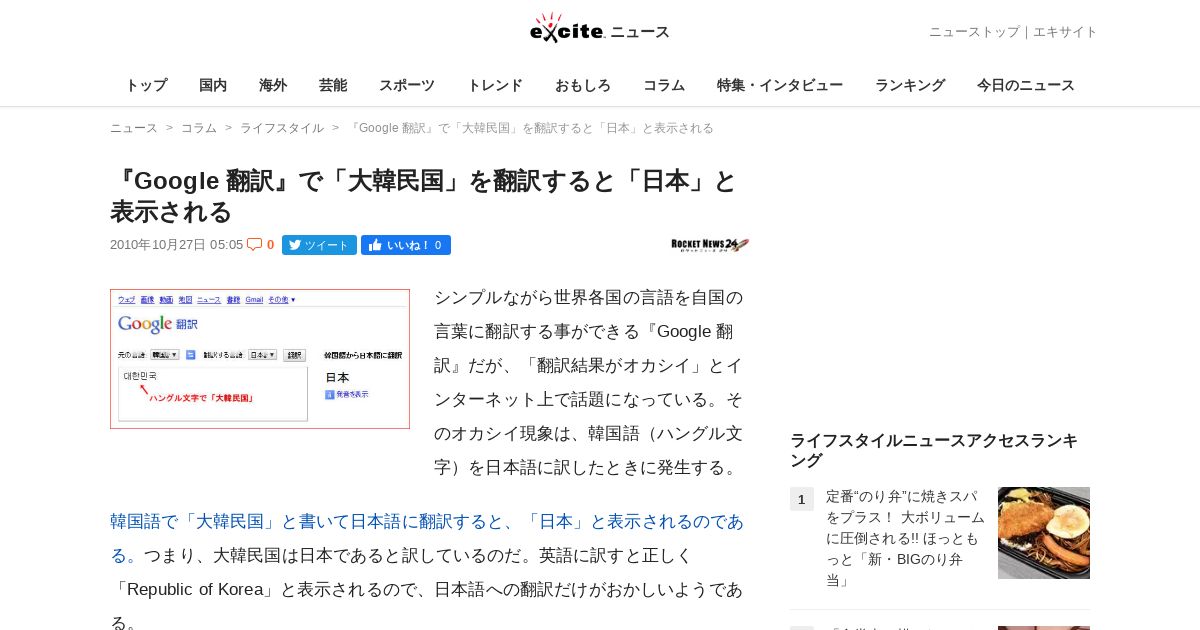Click the date 2010年10月27日 05:05
1200x630 pixels.
pyautogui.click(x=177, y=245)
